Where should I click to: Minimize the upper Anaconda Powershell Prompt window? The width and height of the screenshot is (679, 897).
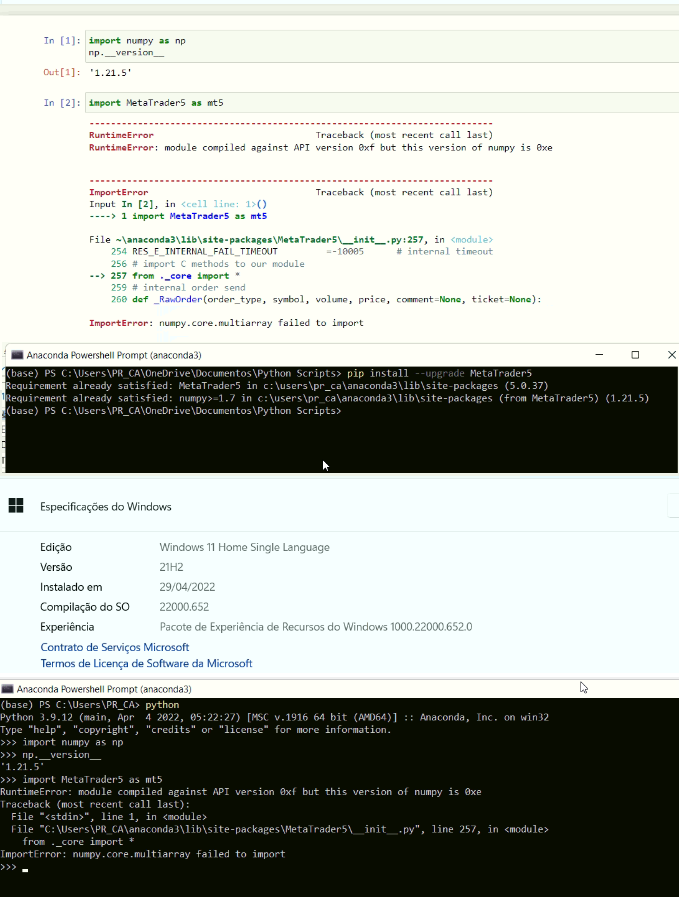pos(599,355)
